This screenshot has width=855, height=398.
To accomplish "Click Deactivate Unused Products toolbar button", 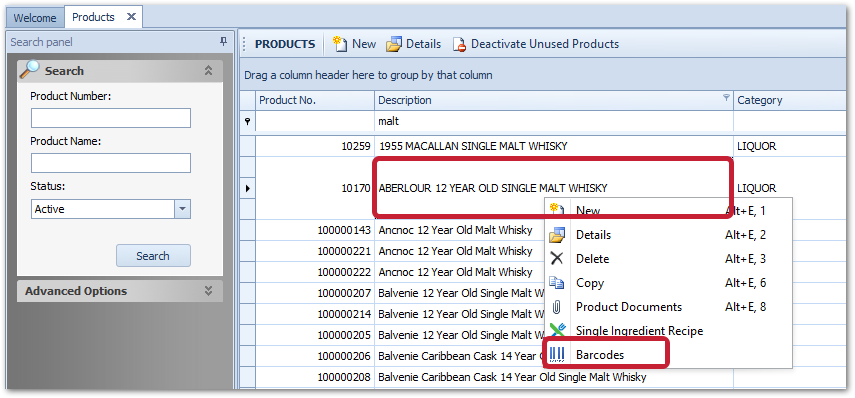I will [536, 44].
